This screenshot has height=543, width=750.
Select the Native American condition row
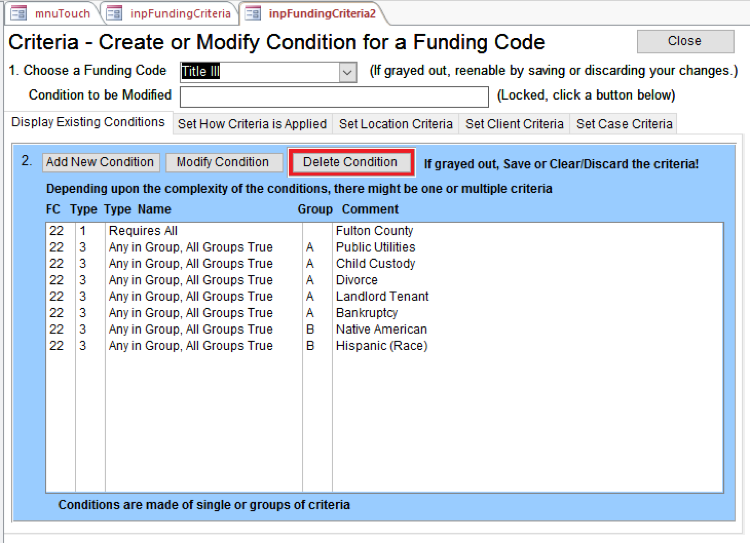click(381, 329)
